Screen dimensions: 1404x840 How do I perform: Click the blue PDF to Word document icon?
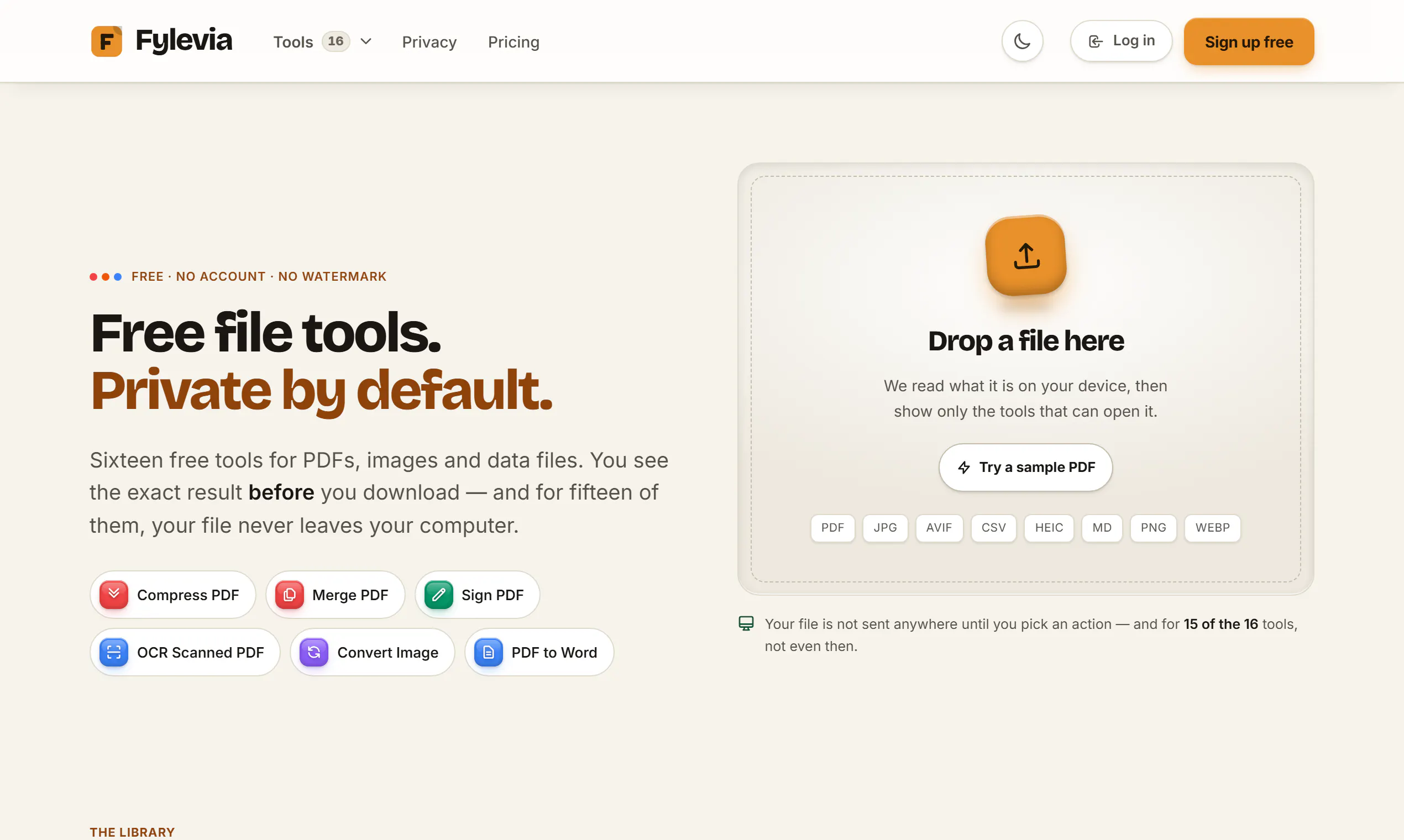489,652
